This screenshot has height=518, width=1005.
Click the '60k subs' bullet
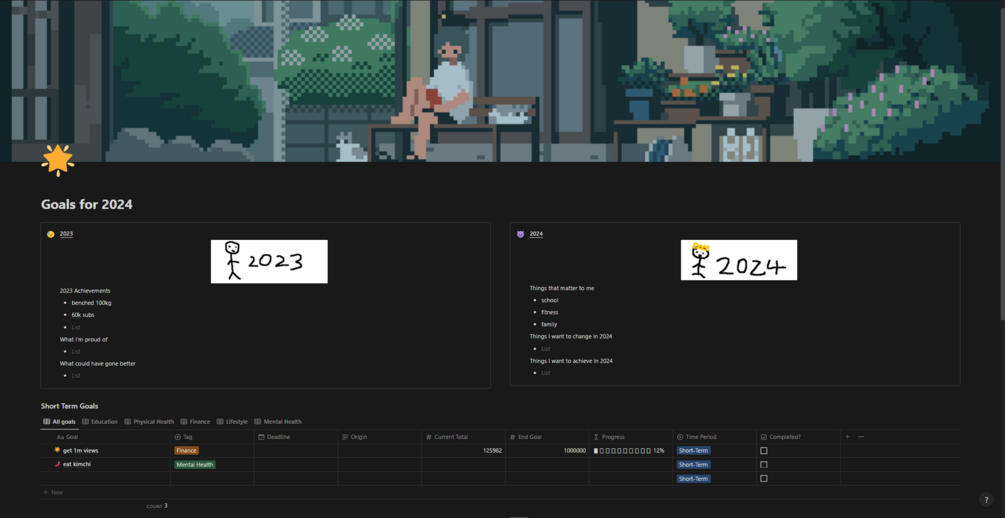[83, 315]
